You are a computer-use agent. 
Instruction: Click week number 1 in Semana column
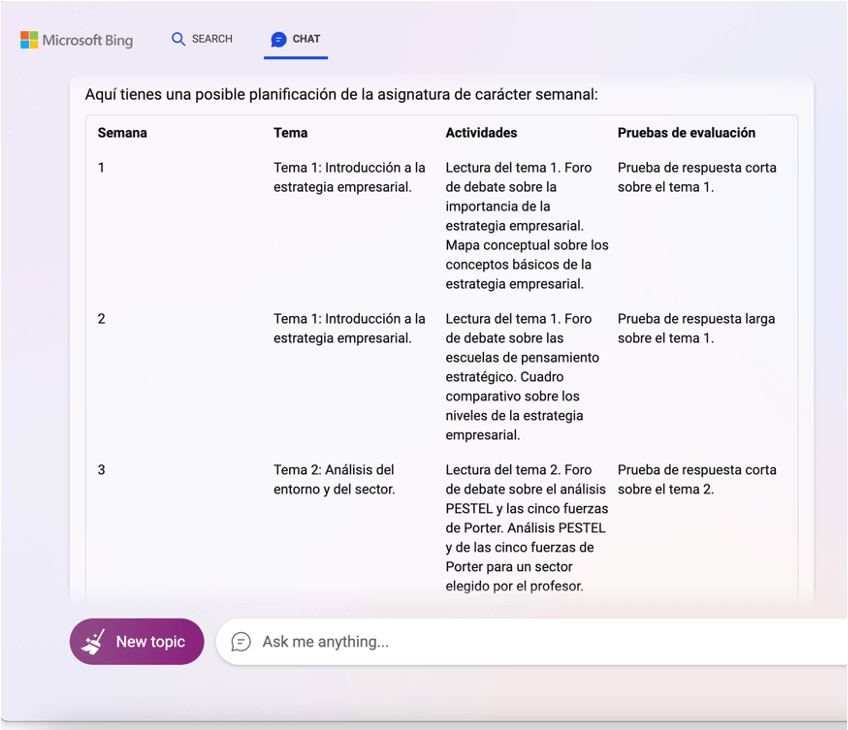pyautogui.click(x=101, y=168)
